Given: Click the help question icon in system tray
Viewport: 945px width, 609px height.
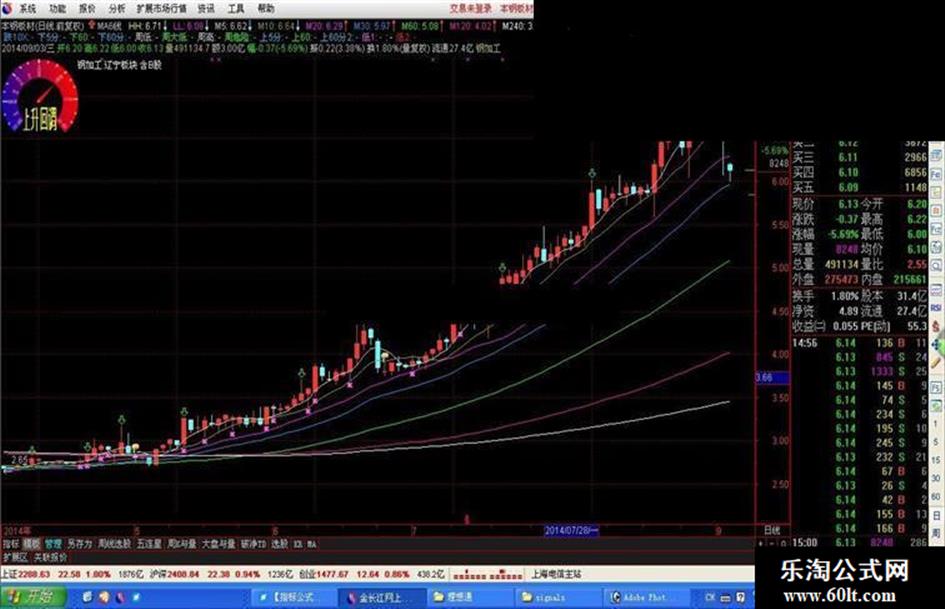Looking at the screenshot, I should (x=741, y=597).
